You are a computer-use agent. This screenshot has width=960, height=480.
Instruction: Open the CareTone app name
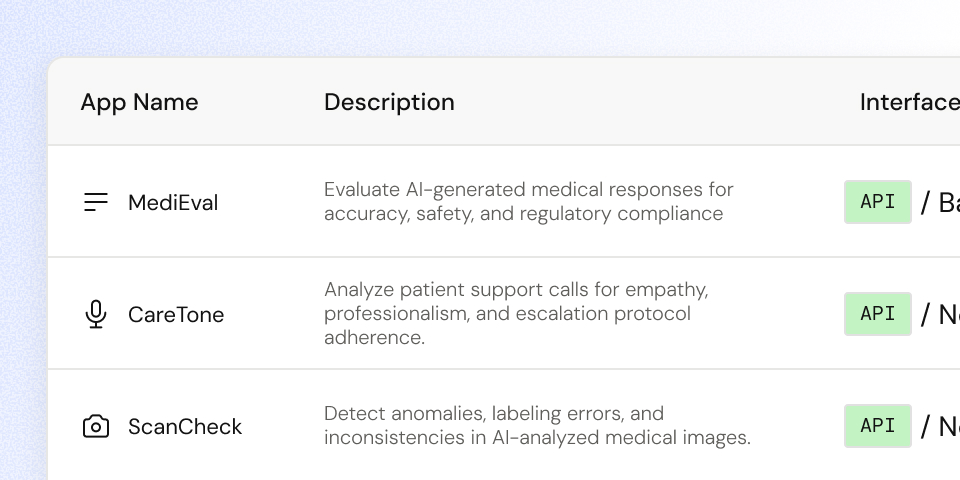[x=176, y=315]
